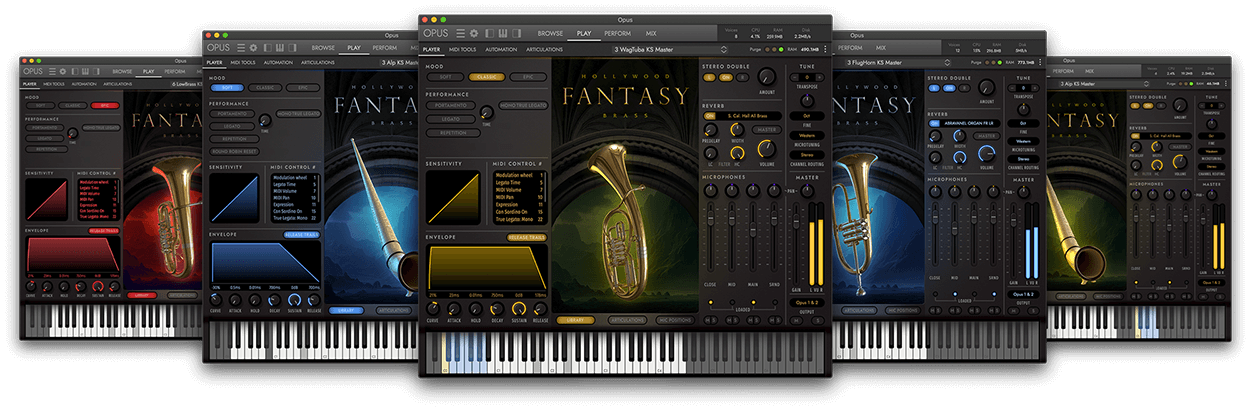
Task: Adjust Stereo Double Amount knob in center window
Action: coord(766,76)
